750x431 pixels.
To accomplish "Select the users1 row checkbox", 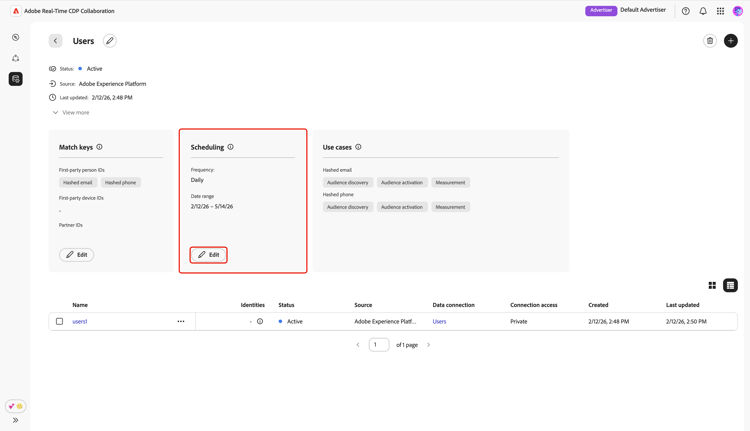I will coord(59,321).
